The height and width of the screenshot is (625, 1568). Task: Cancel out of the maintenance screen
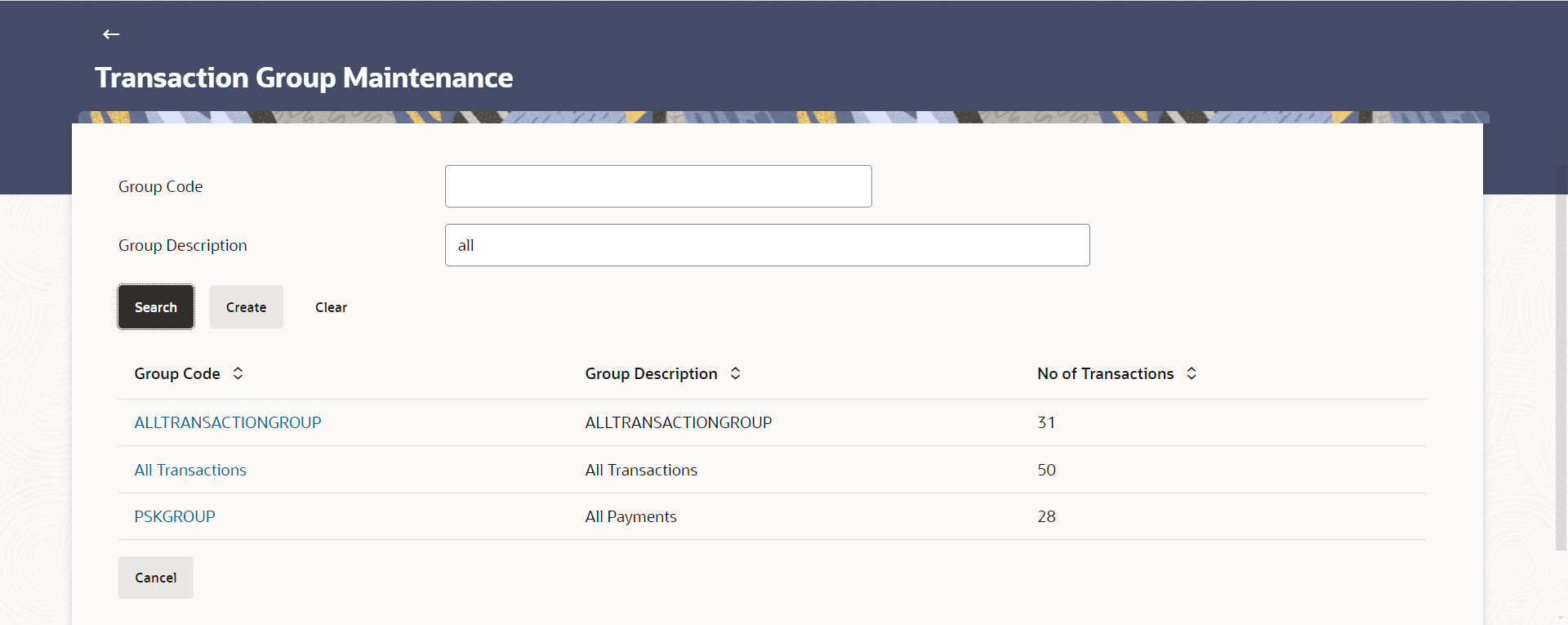[x=155, y=578]
